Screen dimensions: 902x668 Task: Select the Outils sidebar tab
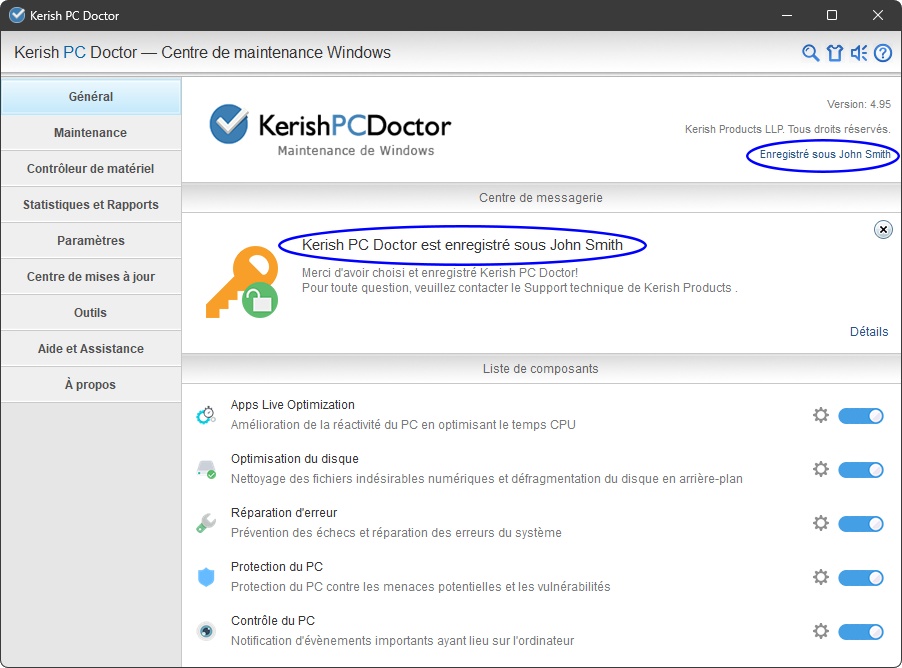(x=90, y=313)
